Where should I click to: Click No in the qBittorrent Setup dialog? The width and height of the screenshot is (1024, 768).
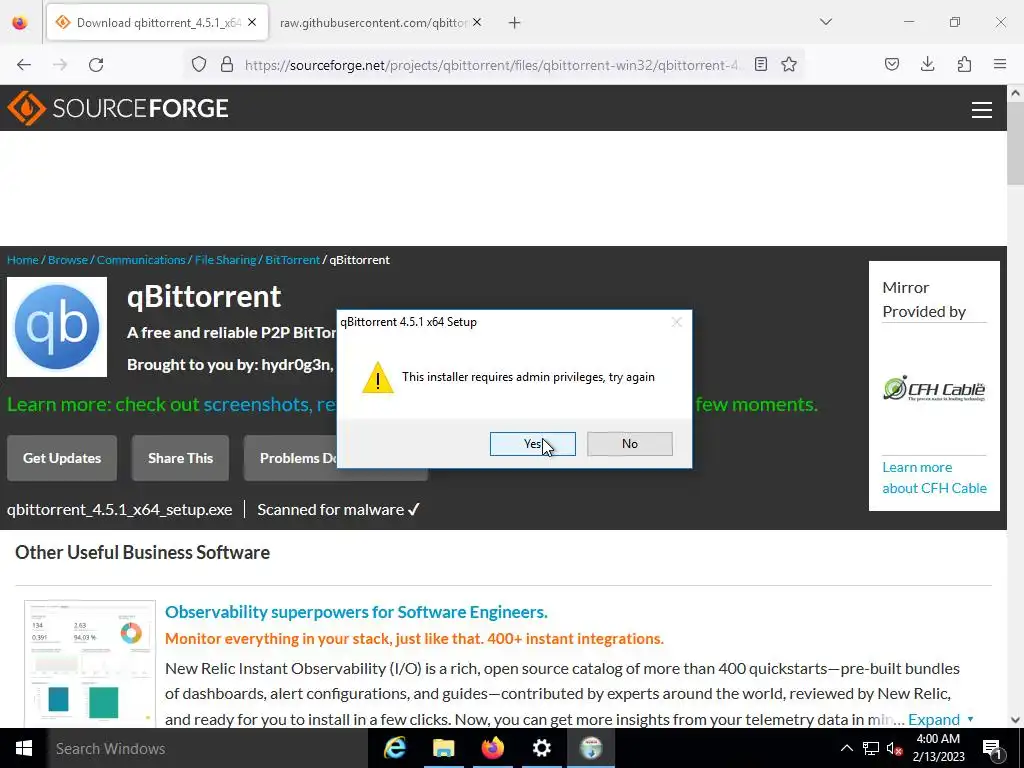(630, 444)
